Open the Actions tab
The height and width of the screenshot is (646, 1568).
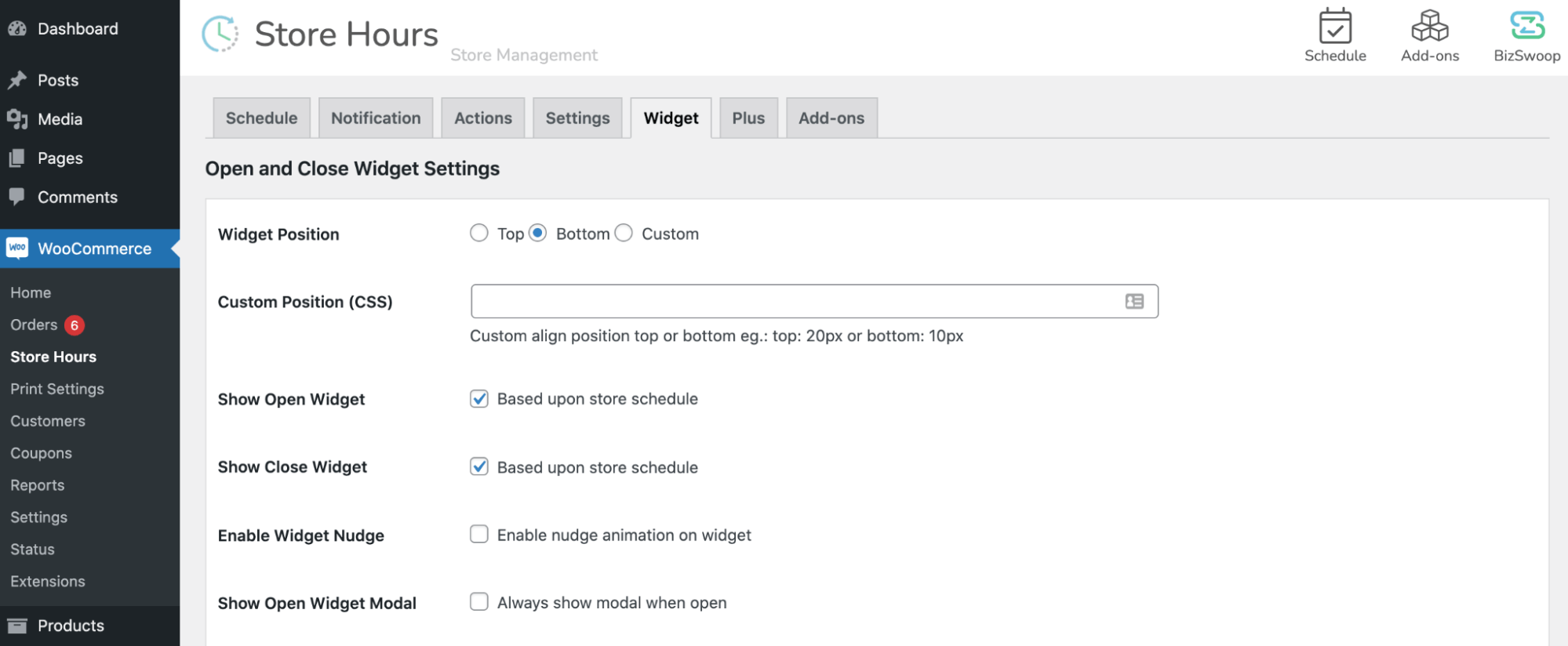click(482, 118)
